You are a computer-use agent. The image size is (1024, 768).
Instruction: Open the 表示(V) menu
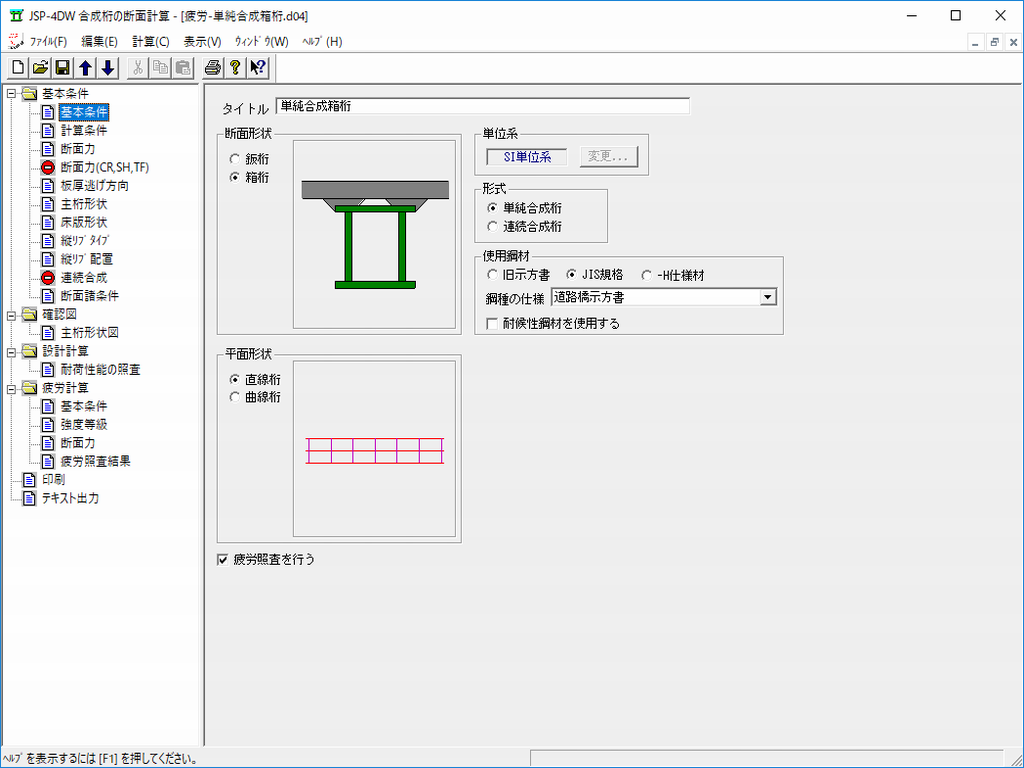click(202, 42)
